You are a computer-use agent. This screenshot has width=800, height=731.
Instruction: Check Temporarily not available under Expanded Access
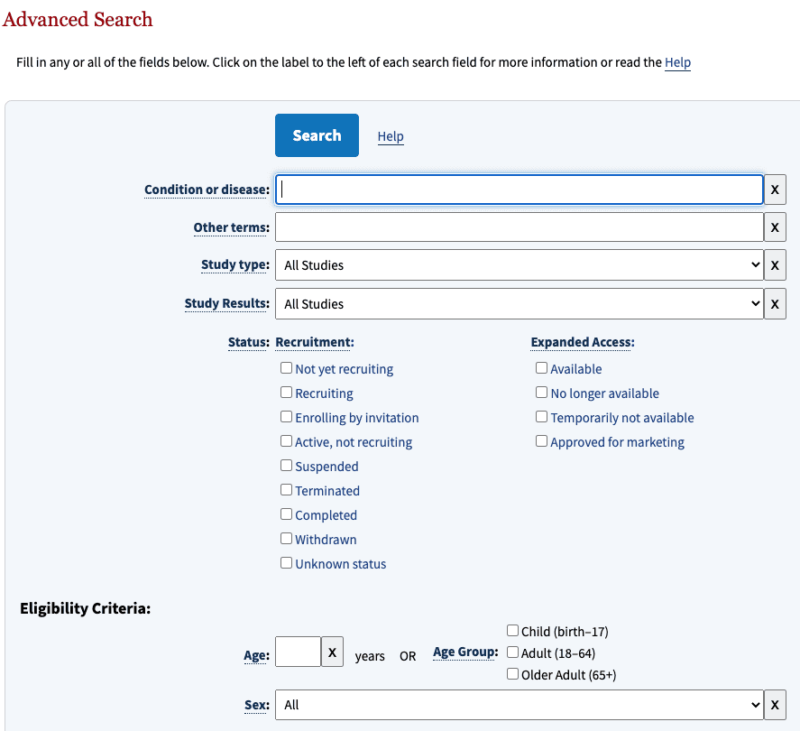[x=541, y=416]
